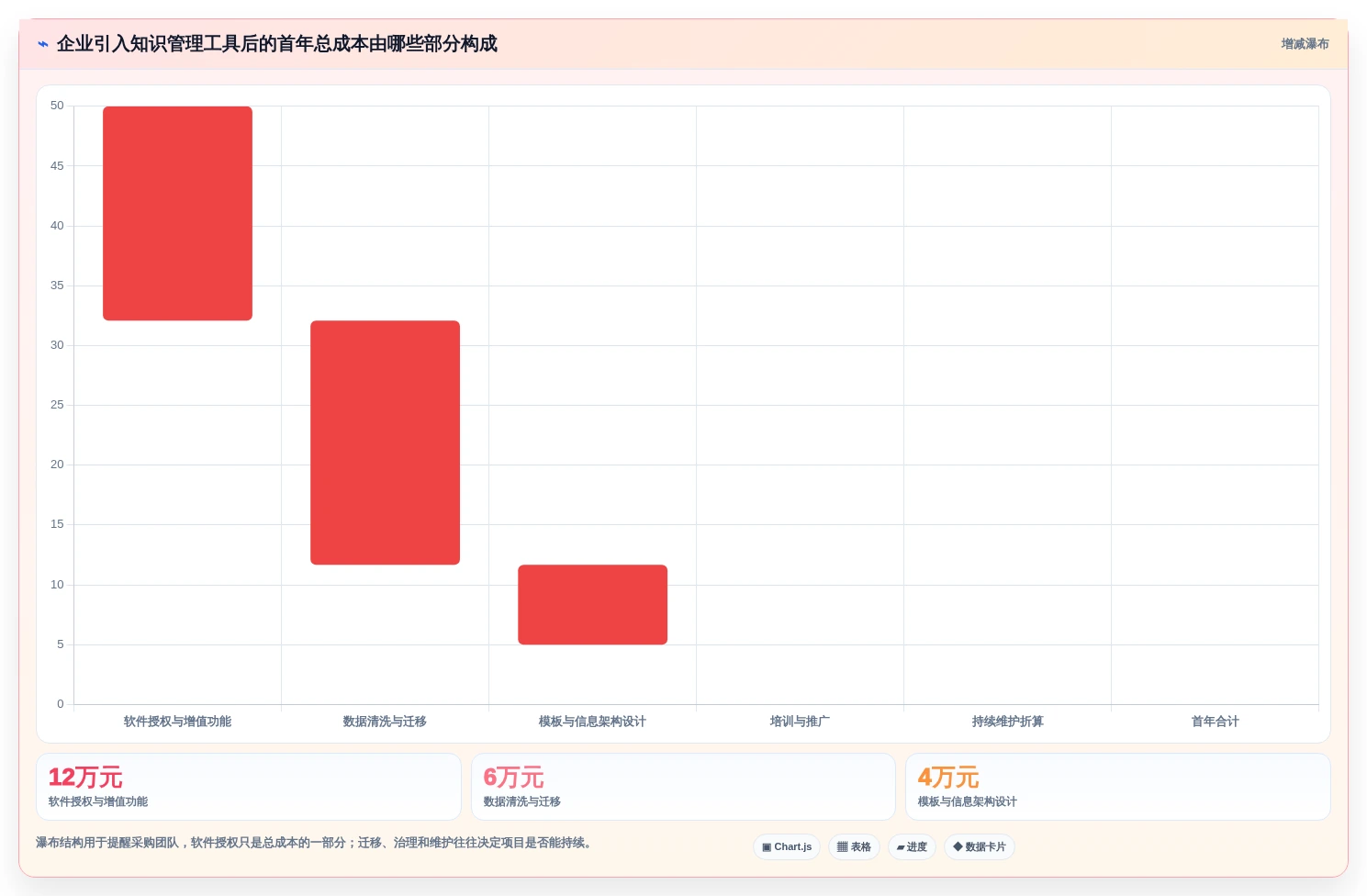1367x896 pixels.
Task: Click the 培训与推广 axis label
Action: [x=800, y=722]
